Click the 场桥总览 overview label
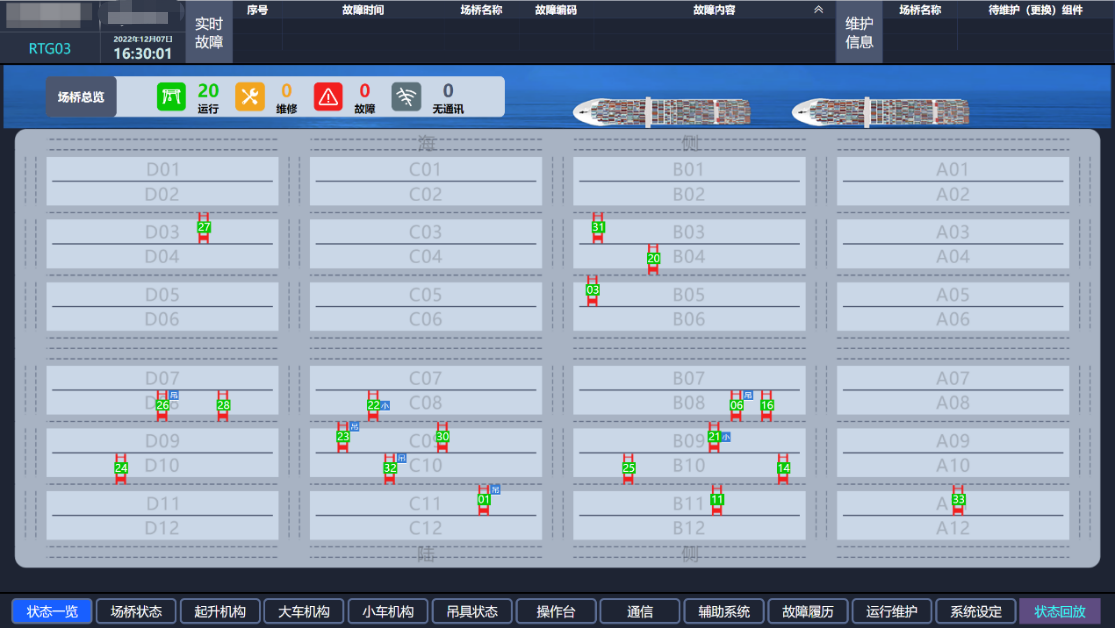 (81, 97)
